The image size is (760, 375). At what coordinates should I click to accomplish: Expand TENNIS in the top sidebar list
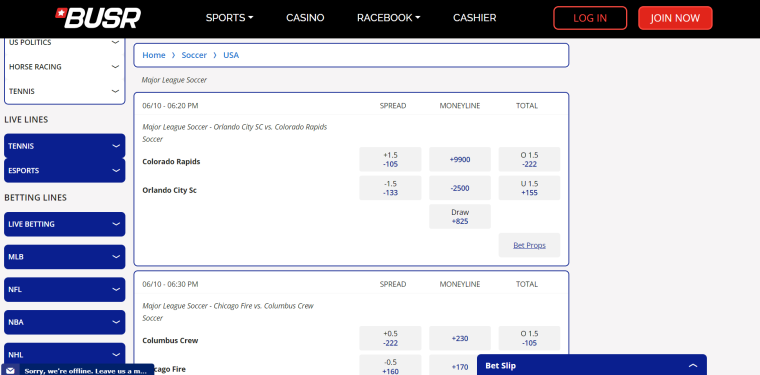[x=64, y=91]
